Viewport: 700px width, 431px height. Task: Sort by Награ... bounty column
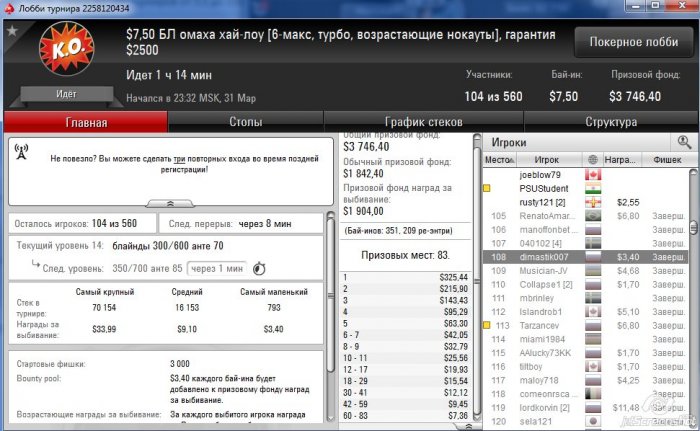621,159
